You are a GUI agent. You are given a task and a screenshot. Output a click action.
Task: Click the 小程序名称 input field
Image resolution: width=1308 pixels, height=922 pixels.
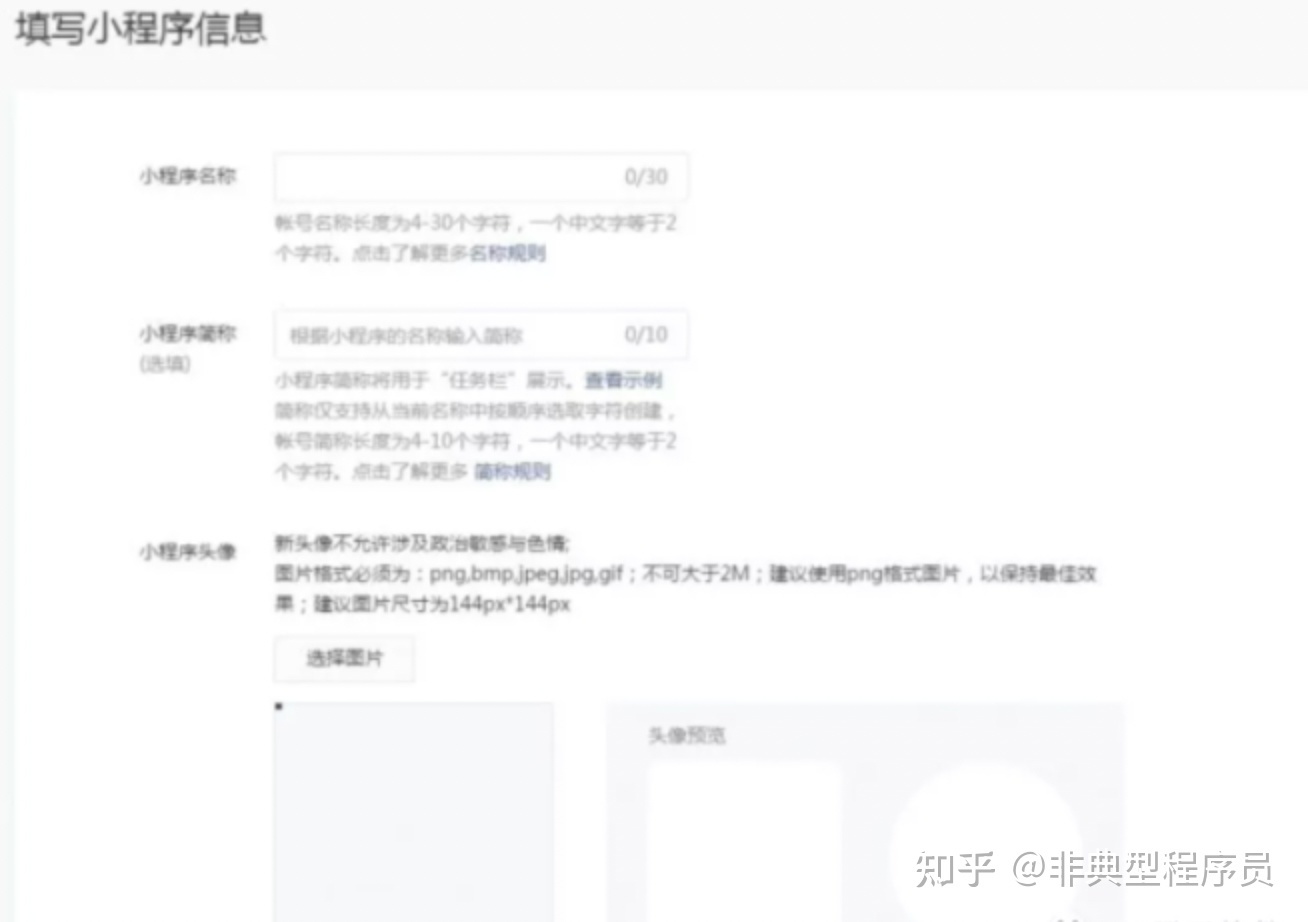coord(481,178)
